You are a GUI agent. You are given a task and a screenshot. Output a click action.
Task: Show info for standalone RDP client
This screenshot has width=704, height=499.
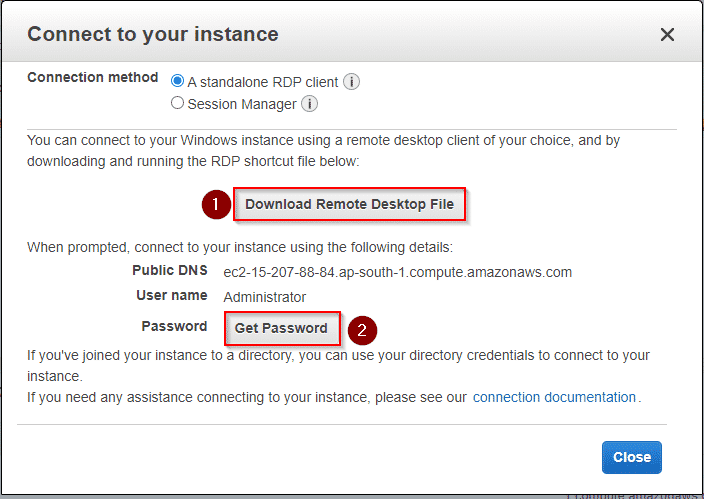[351, 82]
